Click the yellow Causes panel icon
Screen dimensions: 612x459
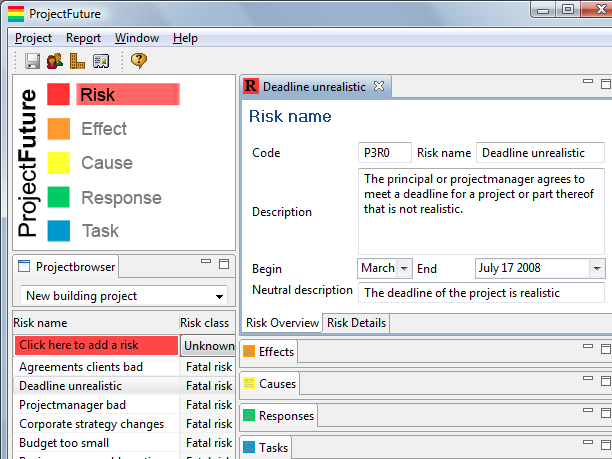tap(249, 383)
